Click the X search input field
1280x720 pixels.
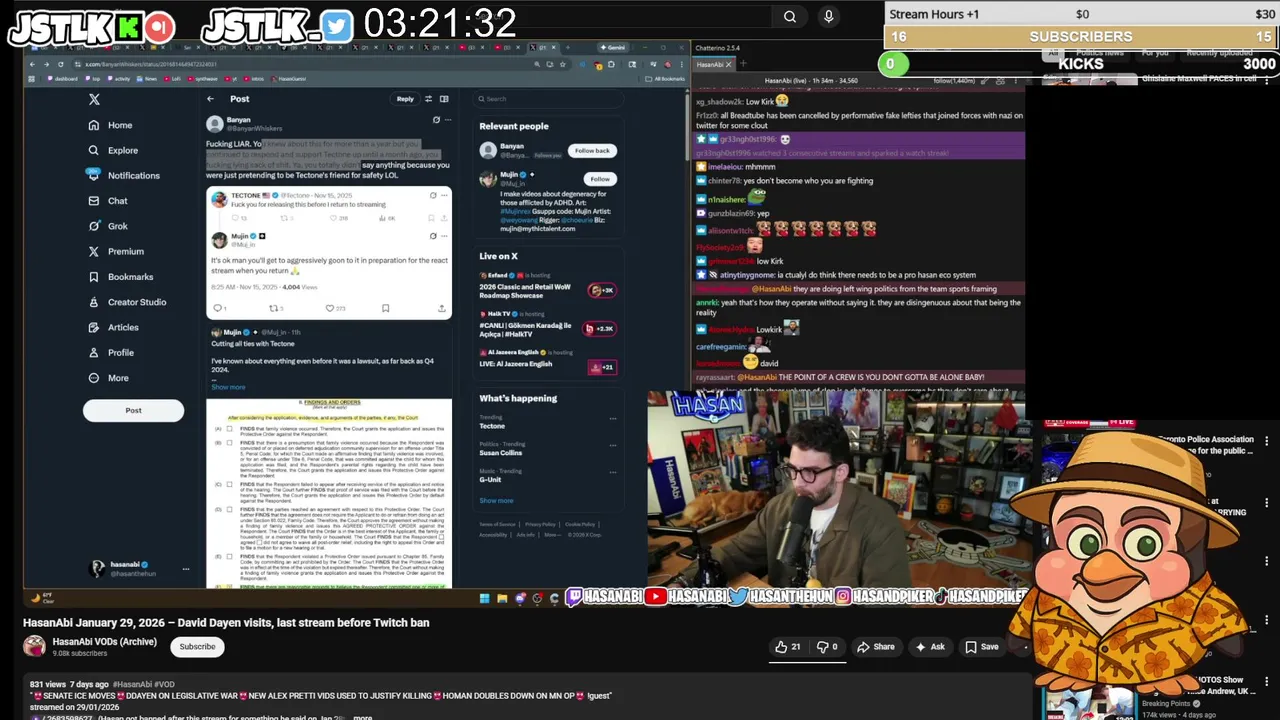tap(548, 99)
